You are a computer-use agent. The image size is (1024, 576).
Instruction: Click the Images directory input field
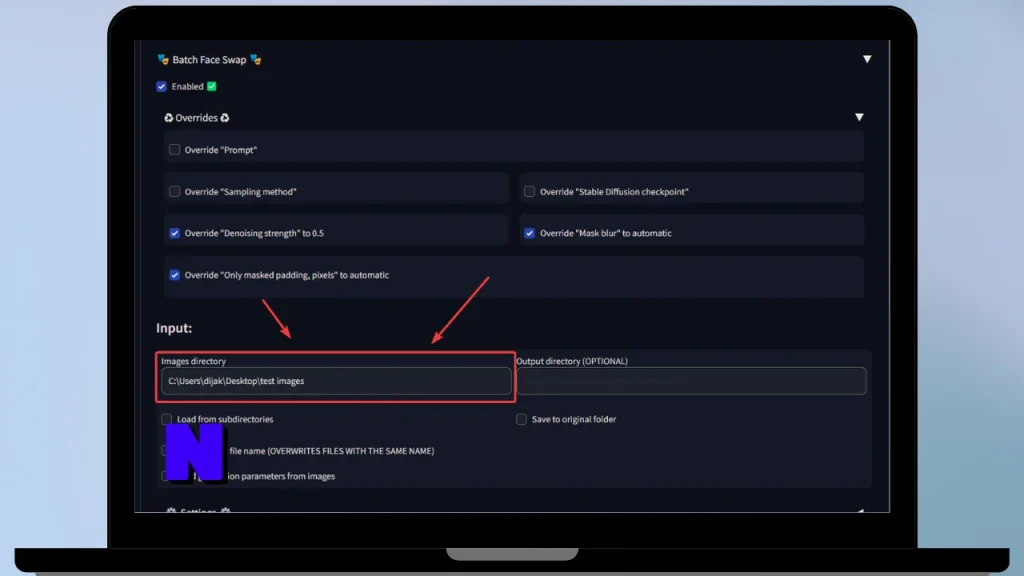(x=336, y=381)
